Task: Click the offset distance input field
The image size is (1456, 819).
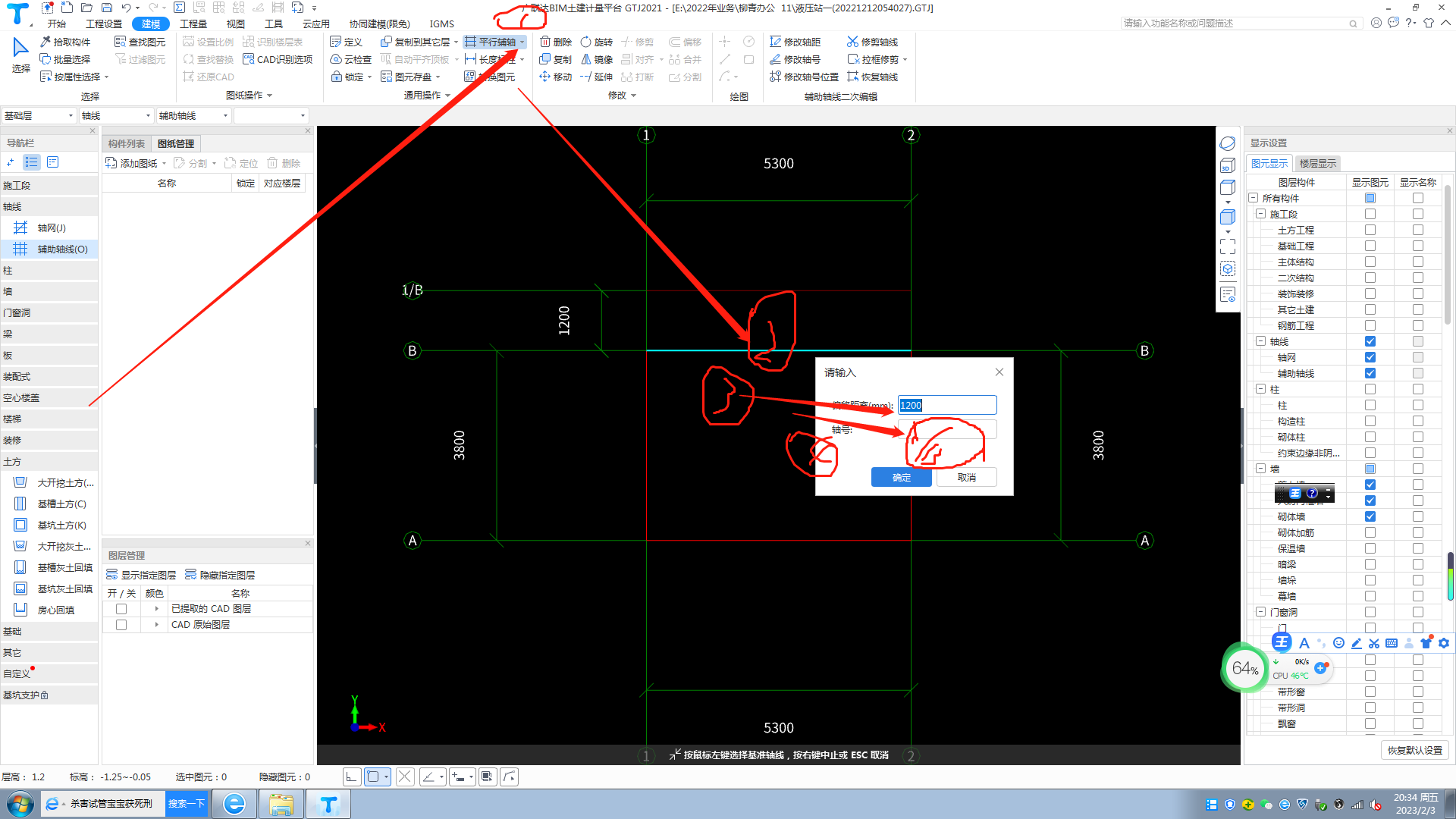Action: coord(947,405)
